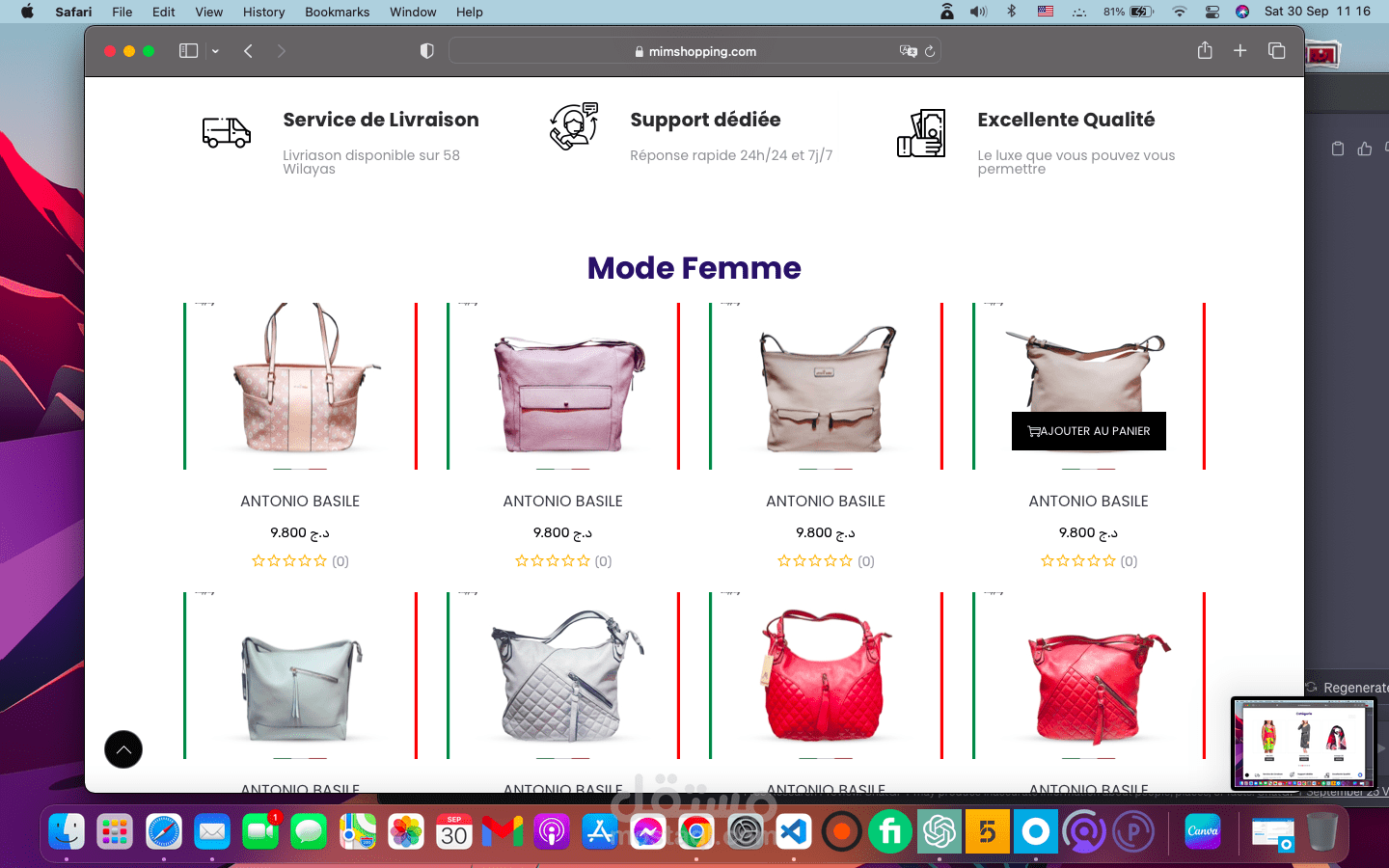Open the File menu
Screen dimensions: 1389x868
tap(123, 12)
